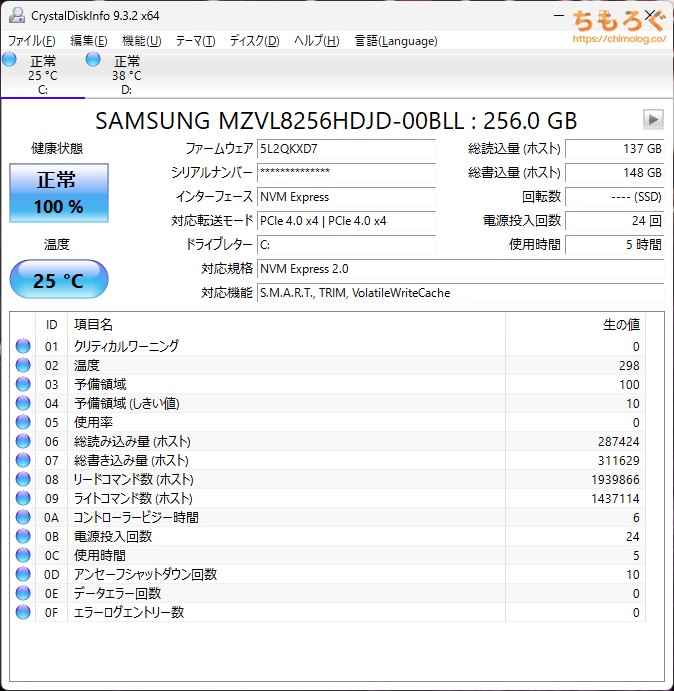This screenshot has width=674, height=691.
Task: Open the ヘルプ(H) menu
Action: point(317,41)
